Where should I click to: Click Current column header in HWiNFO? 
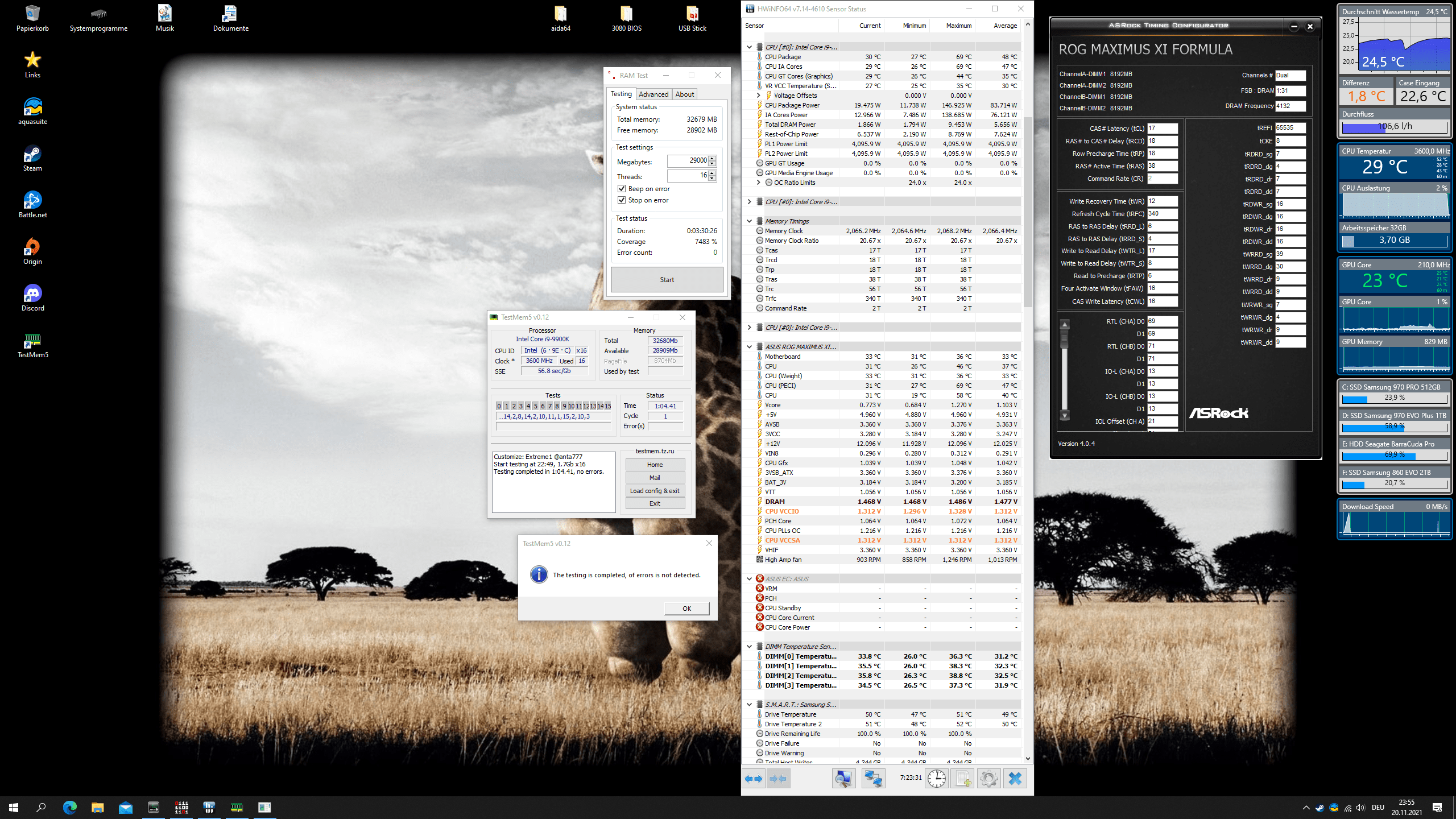pos(862,26)
